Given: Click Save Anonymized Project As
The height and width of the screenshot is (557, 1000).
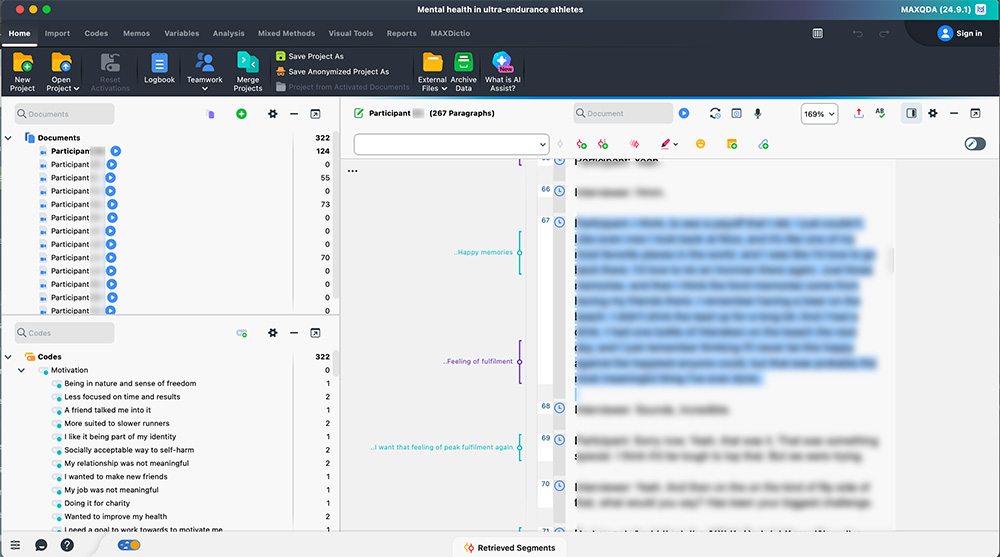Looking at the screenshot, I should [337, 72].
